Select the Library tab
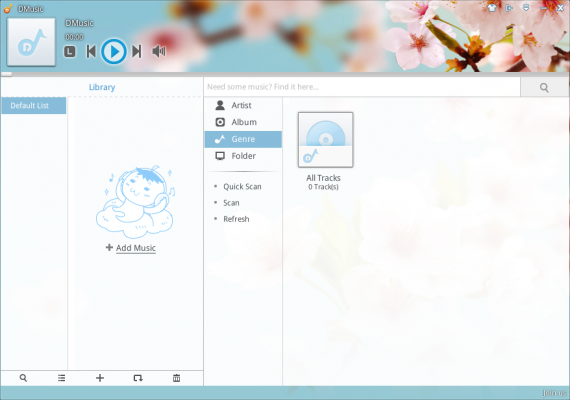The width and height of the screenshot is (570, 400). 102,87
